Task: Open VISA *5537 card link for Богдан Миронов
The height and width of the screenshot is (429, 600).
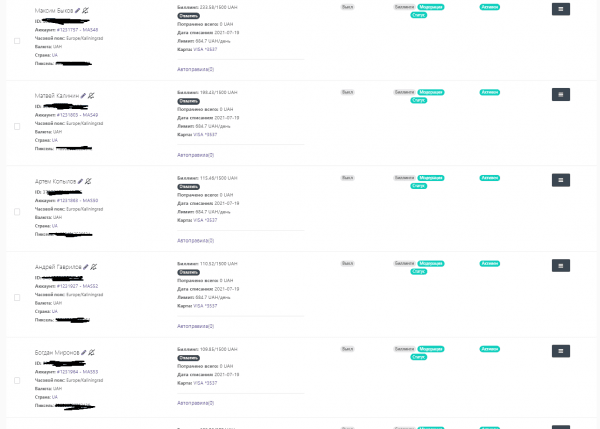Action: (x=204, y=382)
